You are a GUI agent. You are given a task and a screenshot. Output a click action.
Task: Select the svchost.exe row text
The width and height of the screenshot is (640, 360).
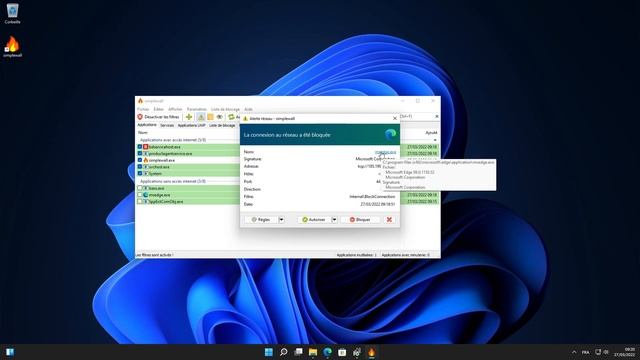(x=159, y=167)
